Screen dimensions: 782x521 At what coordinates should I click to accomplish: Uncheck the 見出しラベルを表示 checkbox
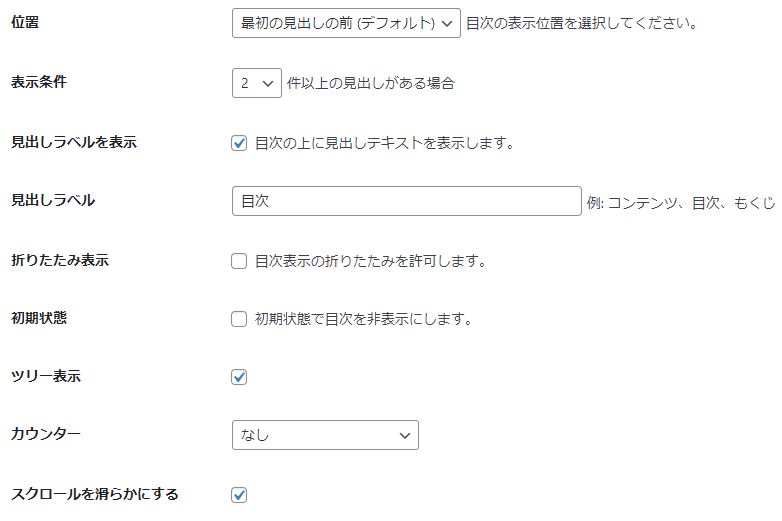coord(239,143)
